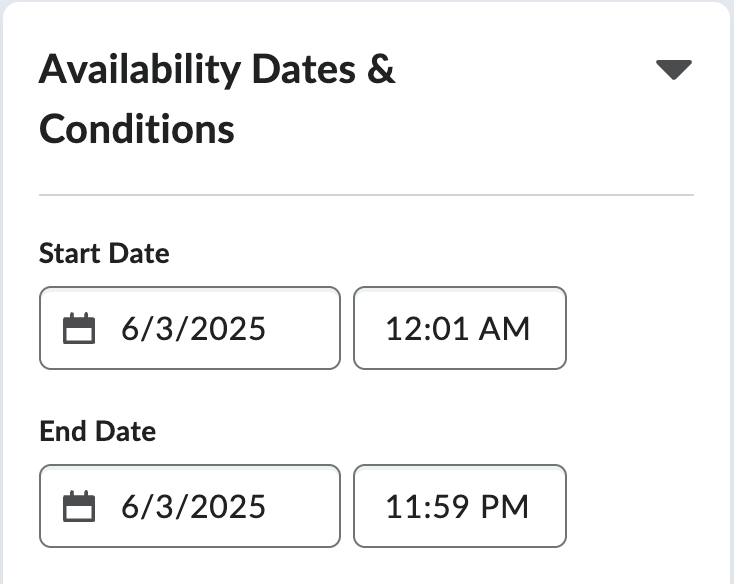Click the Start Date label
Screen dimensions: 734x584
pos(104,254)
